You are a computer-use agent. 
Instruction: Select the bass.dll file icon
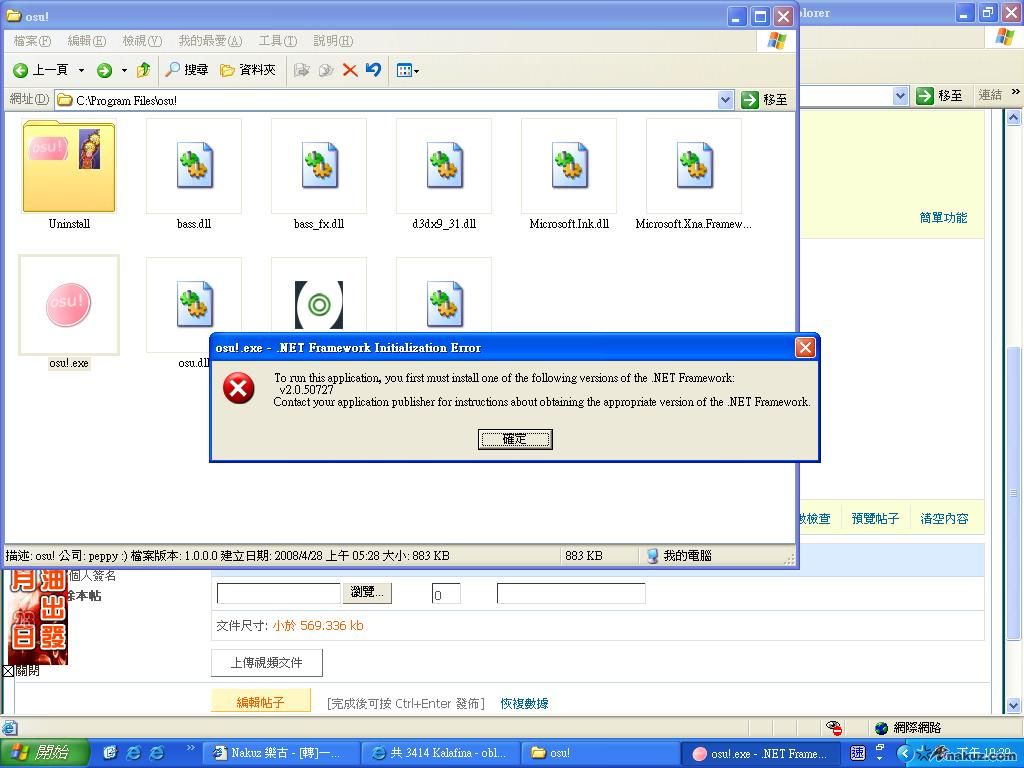[194, 166]
